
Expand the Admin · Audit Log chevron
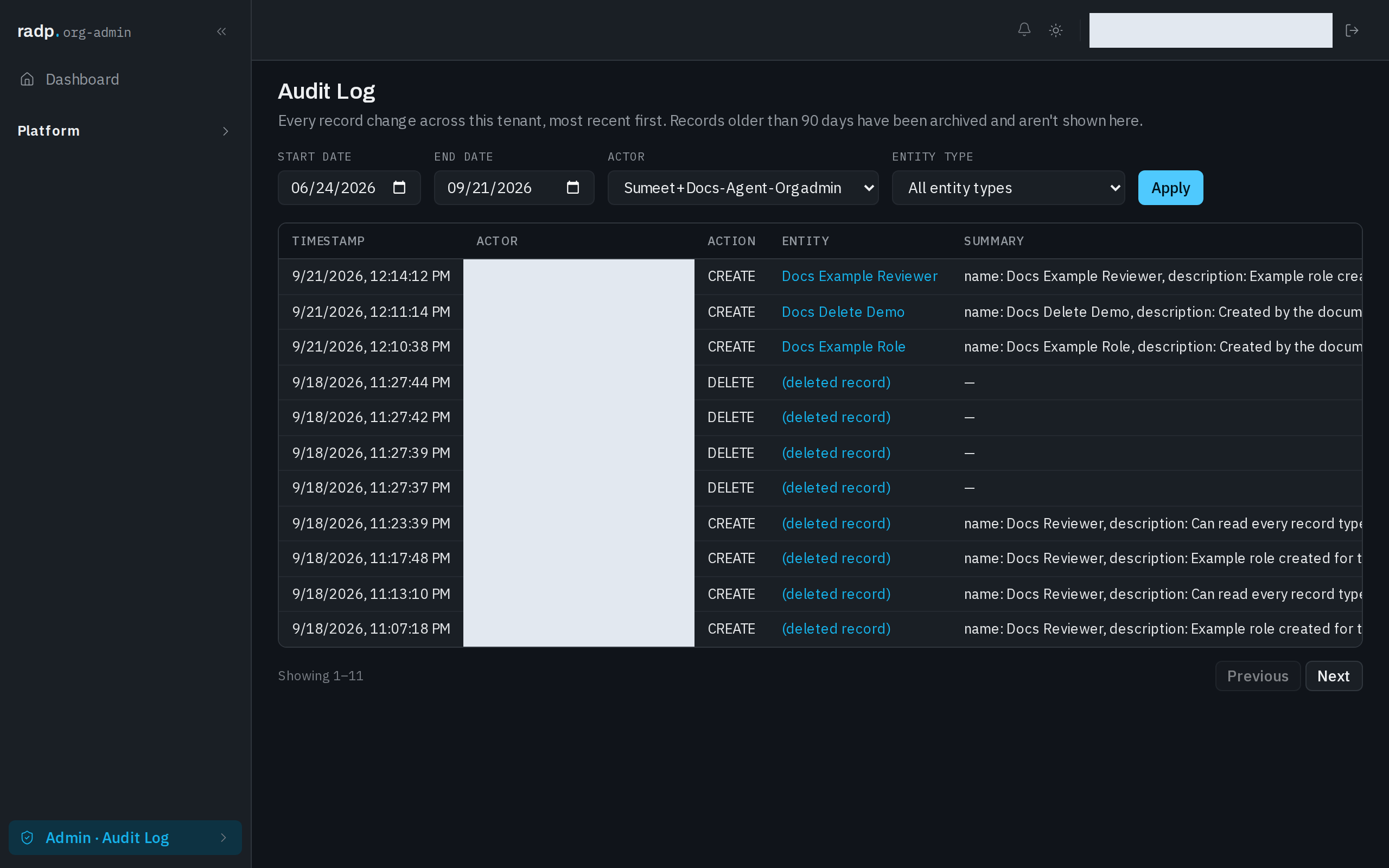pos(224,838)
